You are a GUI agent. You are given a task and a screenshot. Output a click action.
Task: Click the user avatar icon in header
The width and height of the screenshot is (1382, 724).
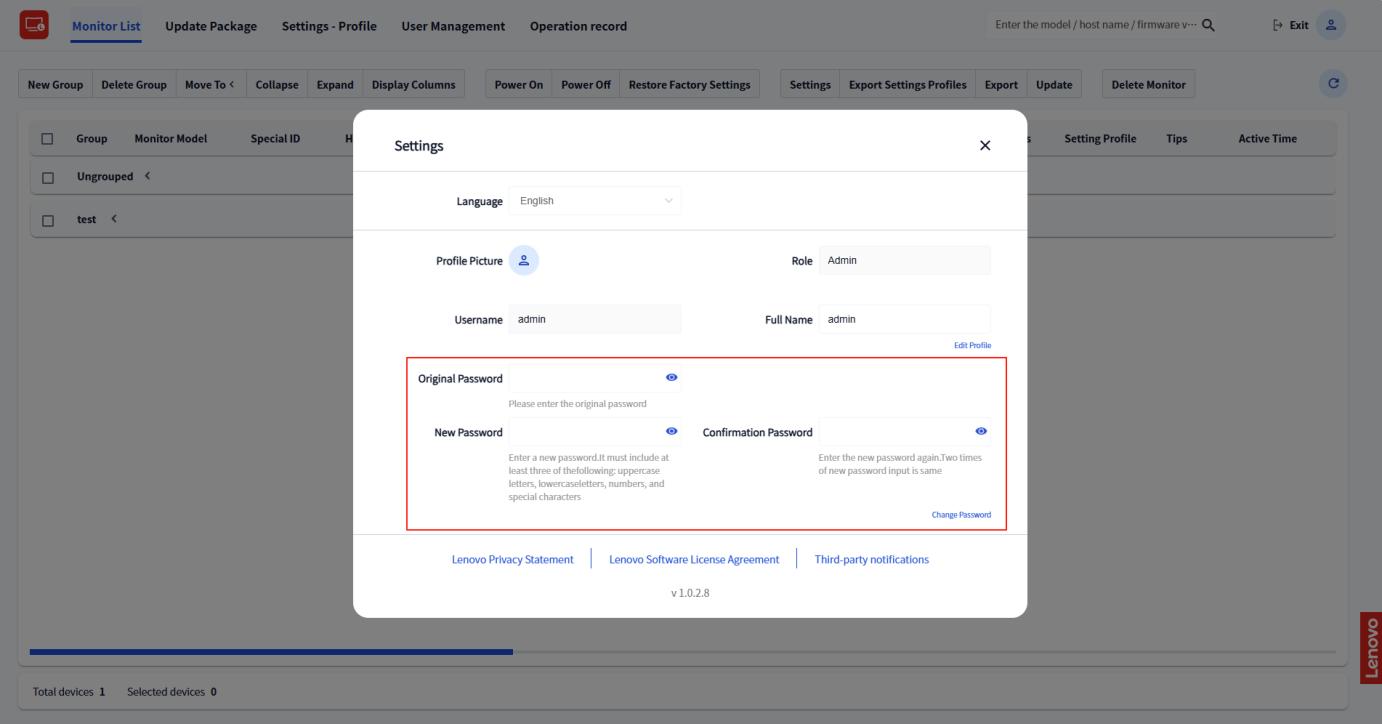pyautogui.click(x=1330, y=25)
